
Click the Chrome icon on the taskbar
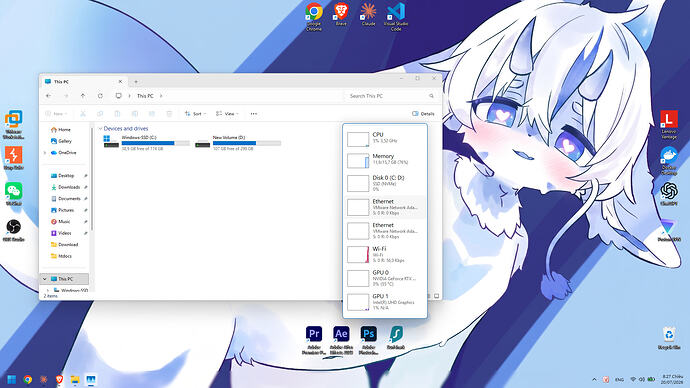tap(28, 379)
